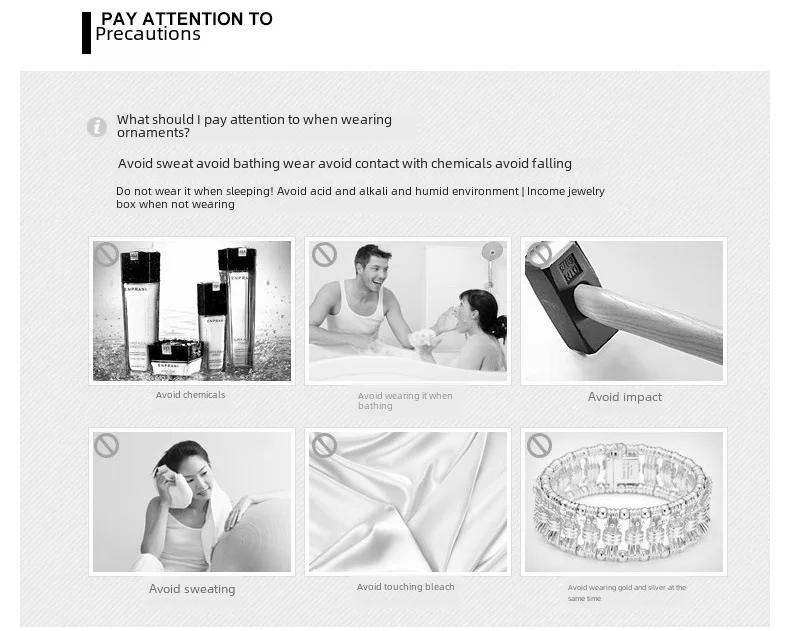790x631 pixels.
Task: Click prohibition icon on bathing couple image
Action: (x=324, y=255)
